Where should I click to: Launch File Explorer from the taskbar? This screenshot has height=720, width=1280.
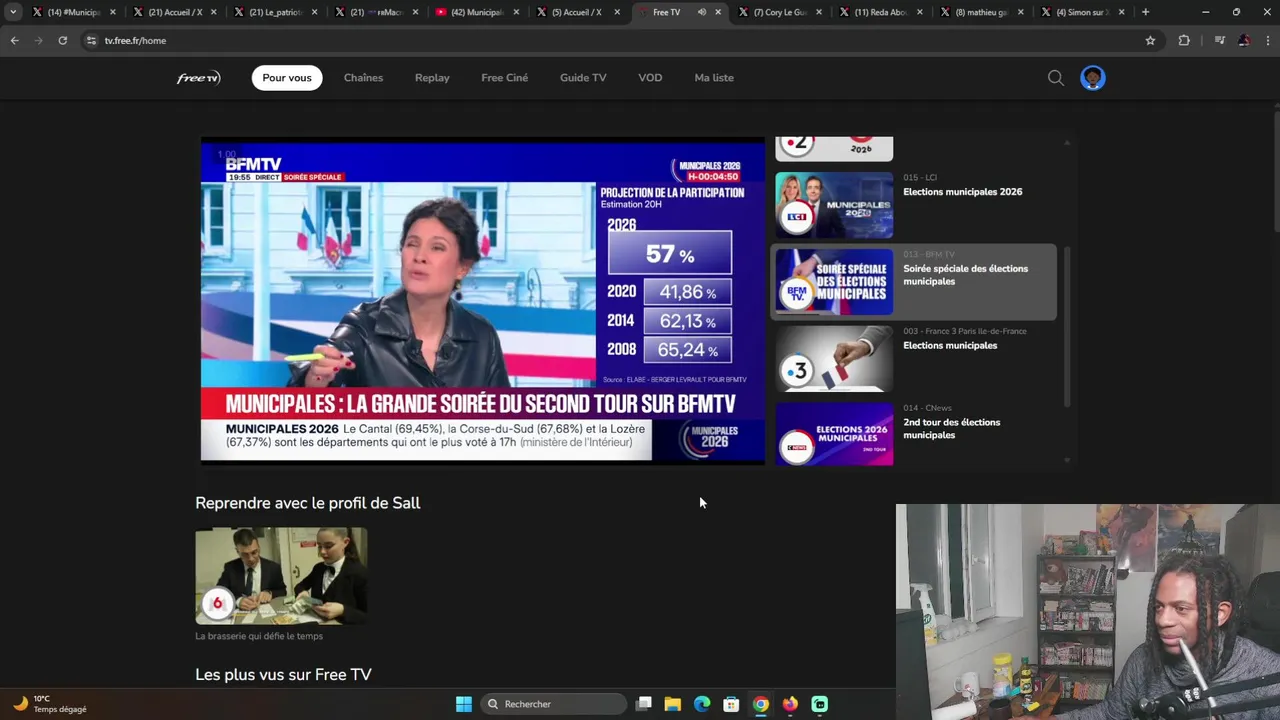tap(673, 704)
